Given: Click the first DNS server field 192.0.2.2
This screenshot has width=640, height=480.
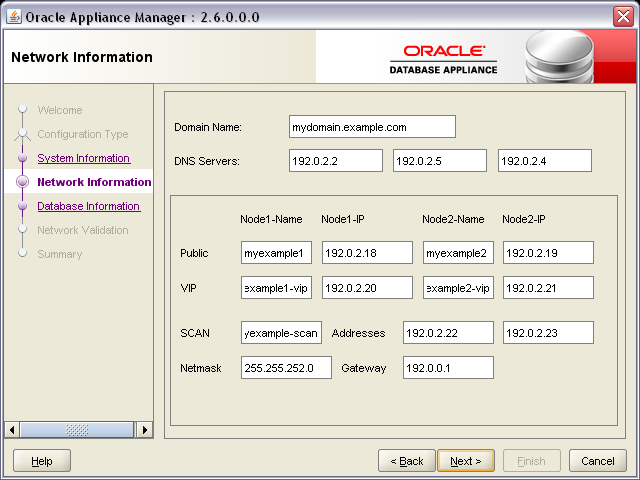Looking at the screenshot, I should (x=336, y=160).
